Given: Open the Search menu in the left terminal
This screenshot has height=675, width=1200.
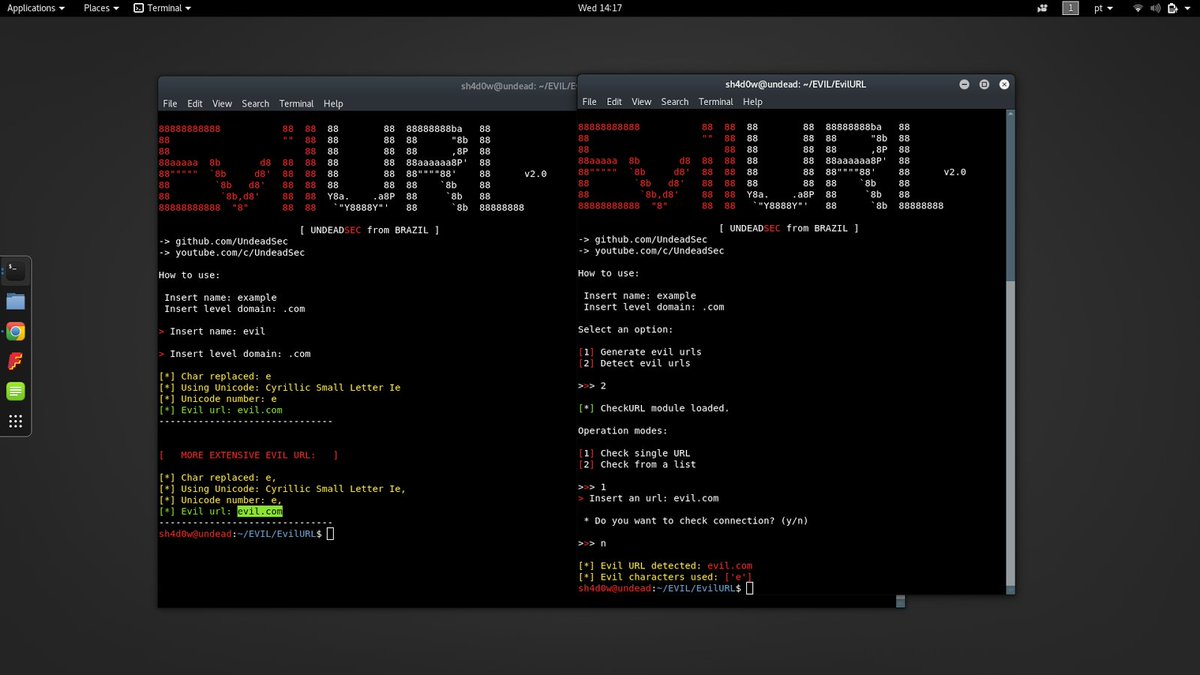Looking at the screenshot, I should [x=255, y=103].
